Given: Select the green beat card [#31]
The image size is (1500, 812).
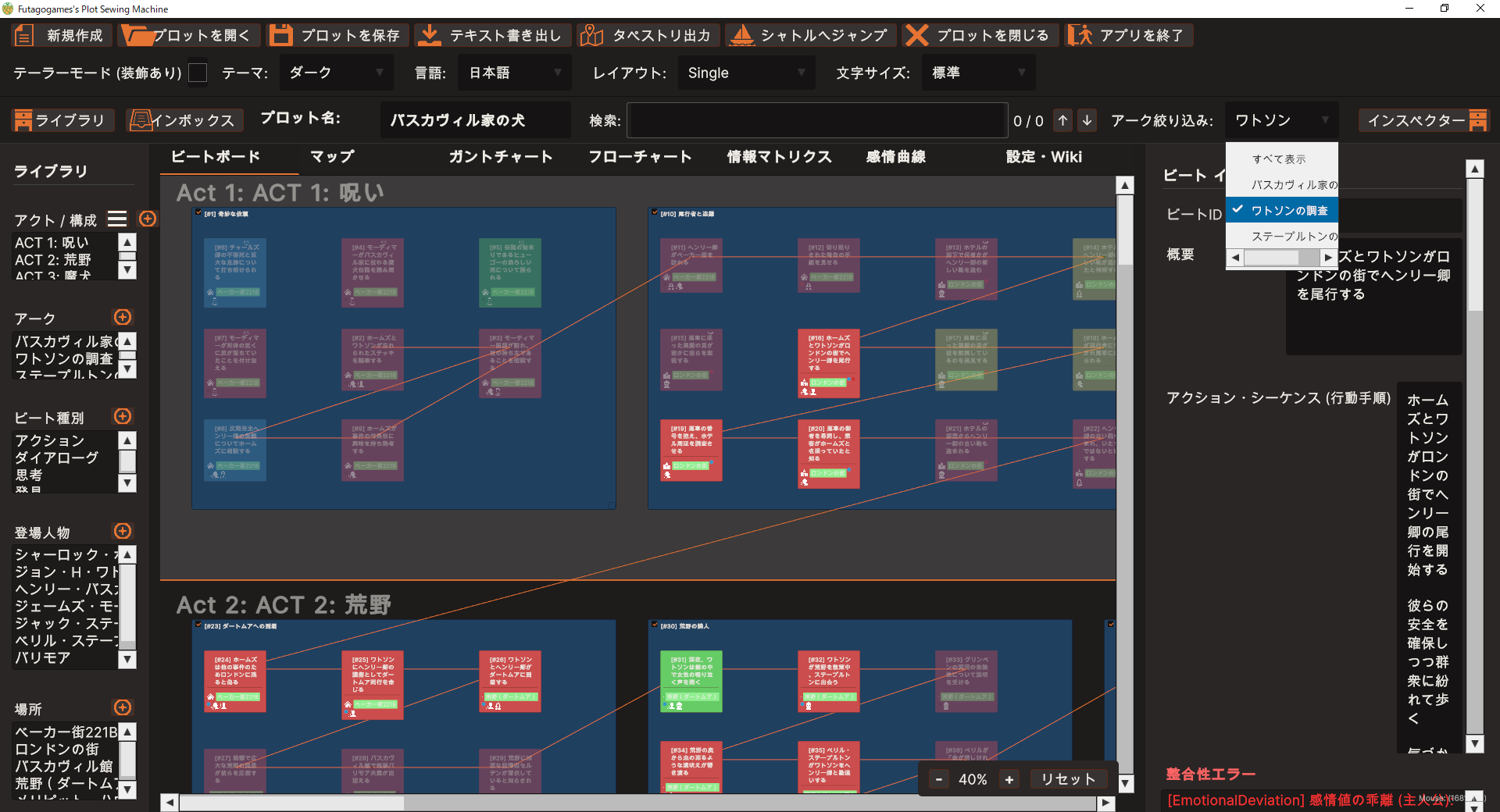Looking at the screenshot, I should [x=691, y=682].
